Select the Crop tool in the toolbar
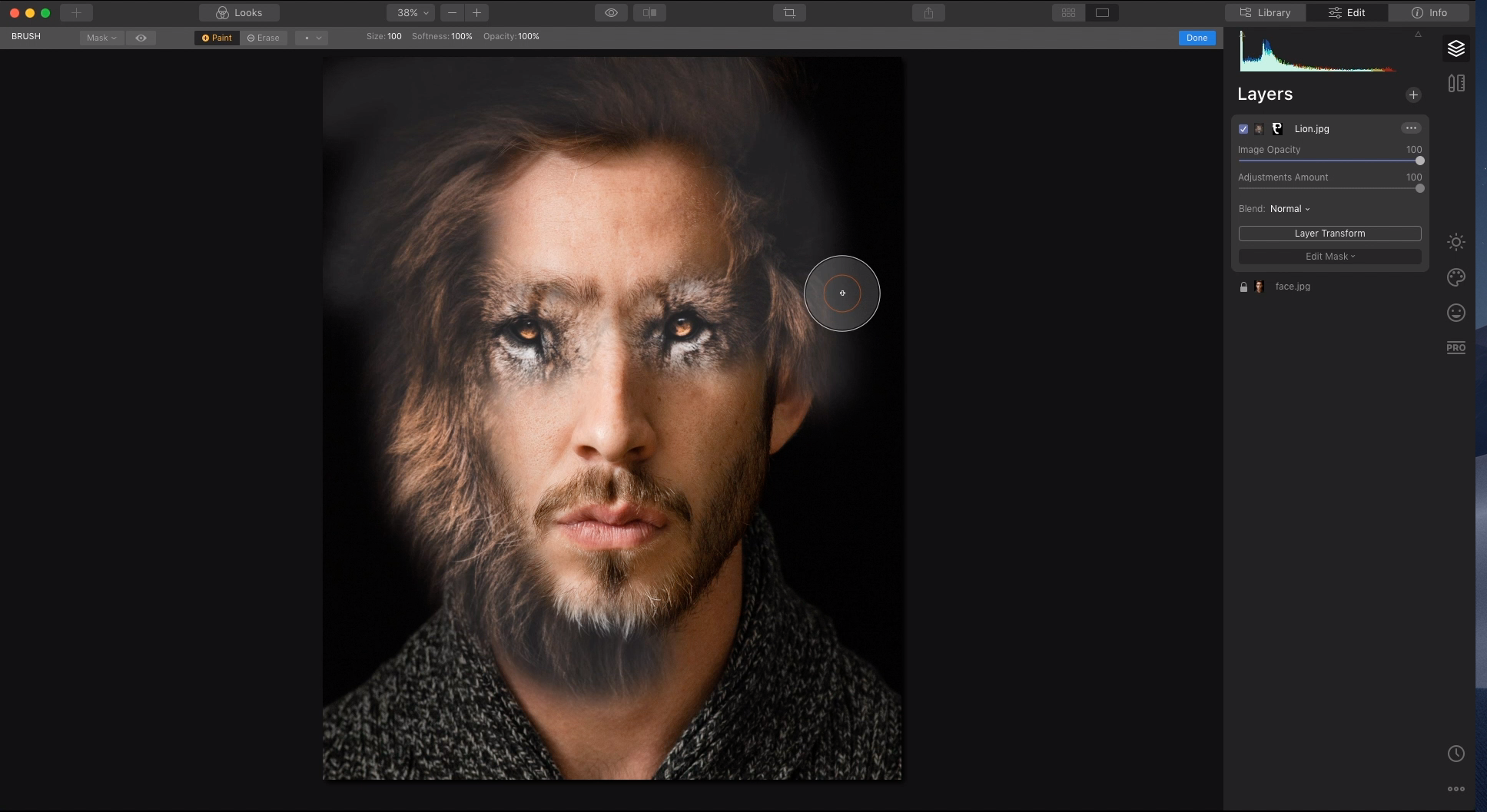This screenshot has height=812, width=1487. coord(788,12)
